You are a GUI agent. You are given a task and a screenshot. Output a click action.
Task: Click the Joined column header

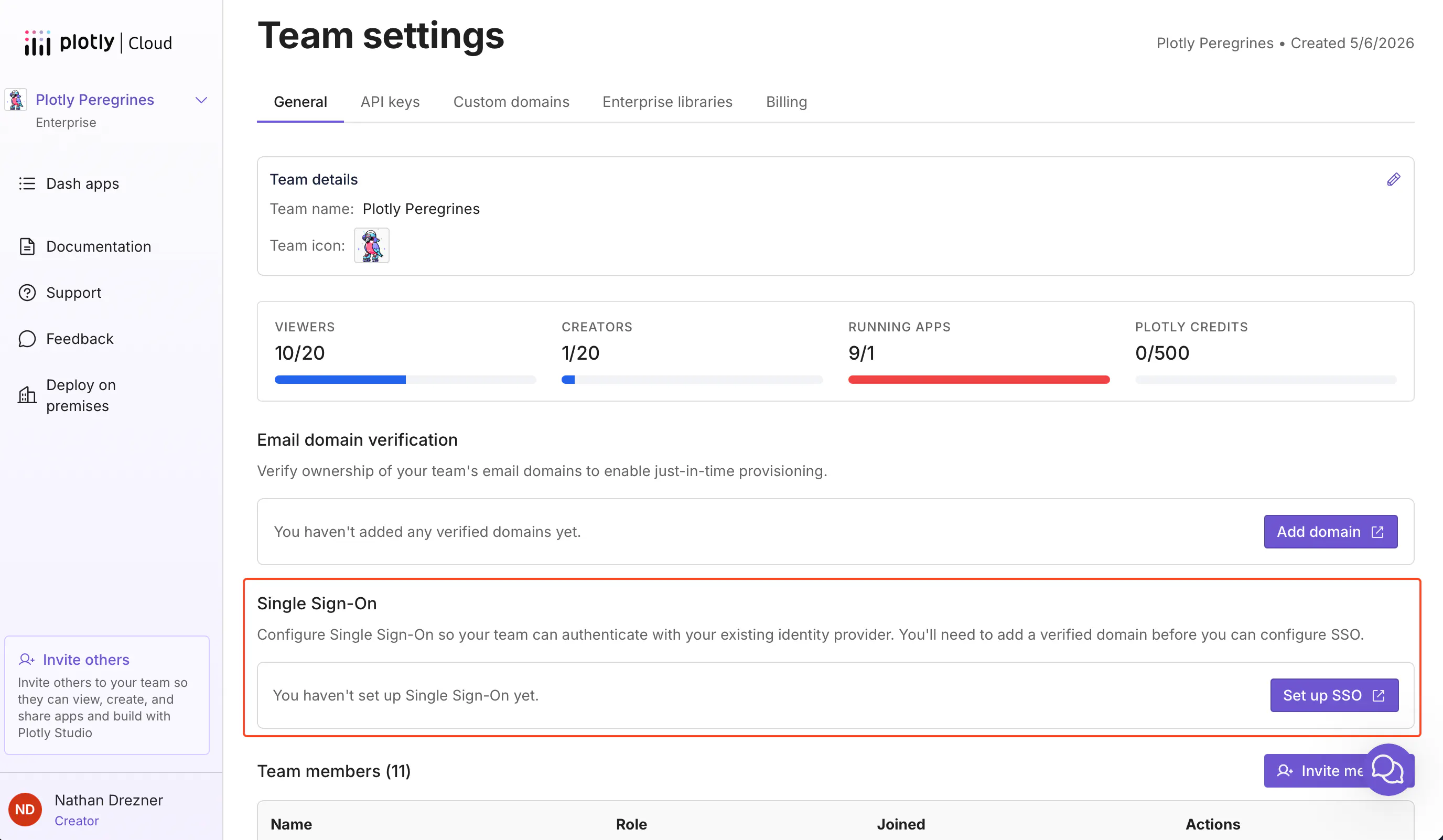point(901,824)
